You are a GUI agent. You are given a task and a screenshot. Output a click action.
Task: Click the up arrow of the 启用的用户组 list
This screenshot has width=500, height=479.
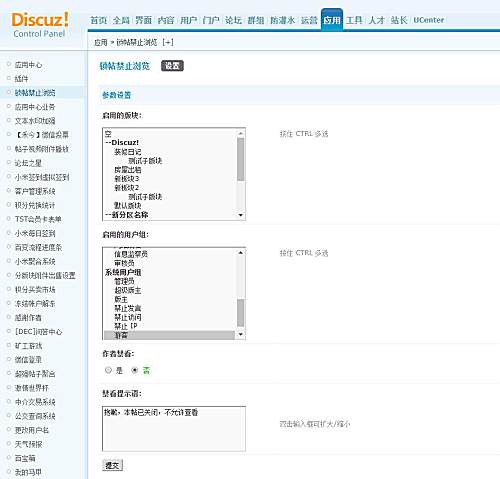click(x=241, y=253)
